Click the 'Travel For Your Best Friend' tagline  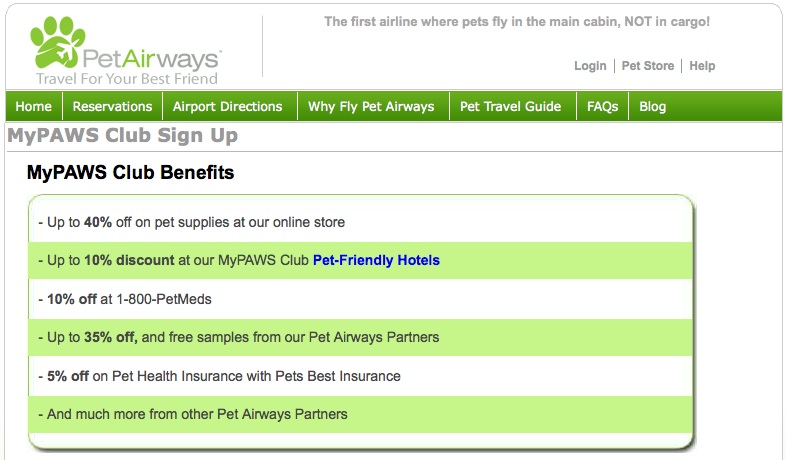pos(127,79)
